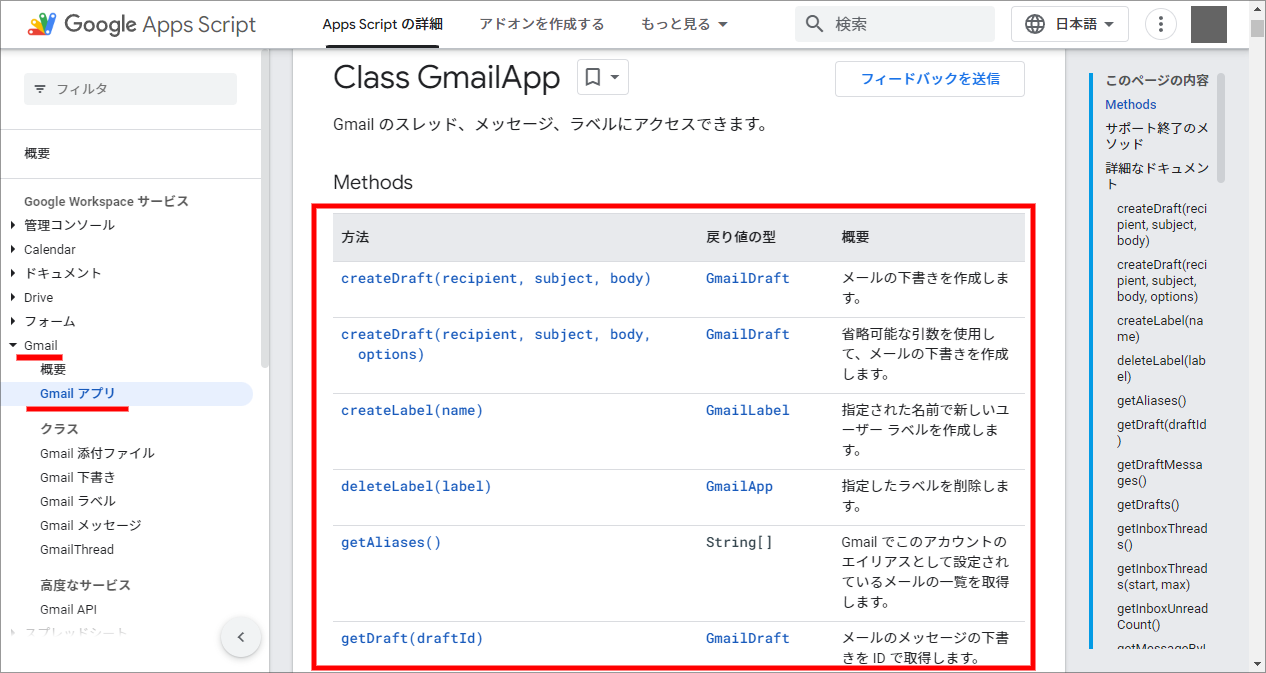Open the bookmark dropdown arrow
Viewport: 1266px width, 673px height.
coord(615,76)
